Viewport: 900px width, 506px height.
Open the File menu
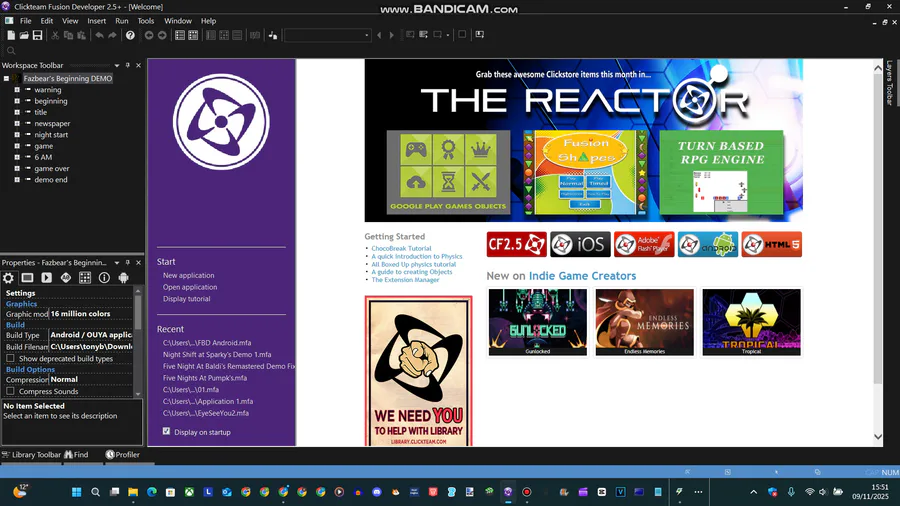(26, 21)
